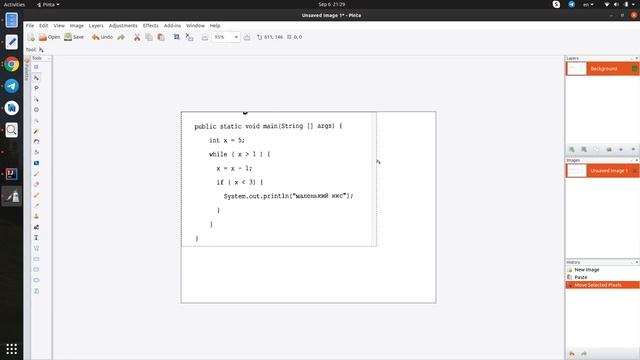This screenshot has height=360, width=640.
Task: Click the Zoom Out icon
Action: click(x=205, y=37)
